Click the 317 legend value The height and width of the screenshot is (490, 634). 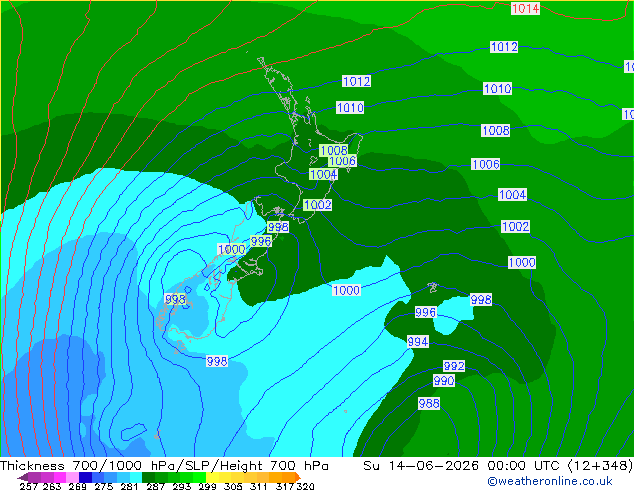click(285, 486)
